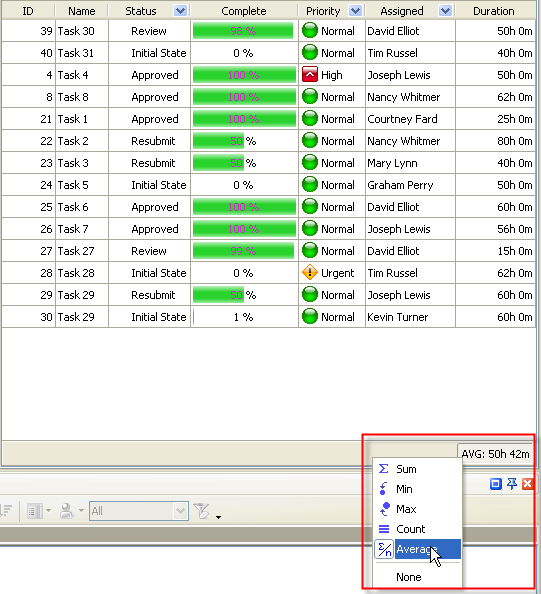Pin the panel with the pushpin icon
The height and width of the screenshot is (594, 541).
point(512,484)
